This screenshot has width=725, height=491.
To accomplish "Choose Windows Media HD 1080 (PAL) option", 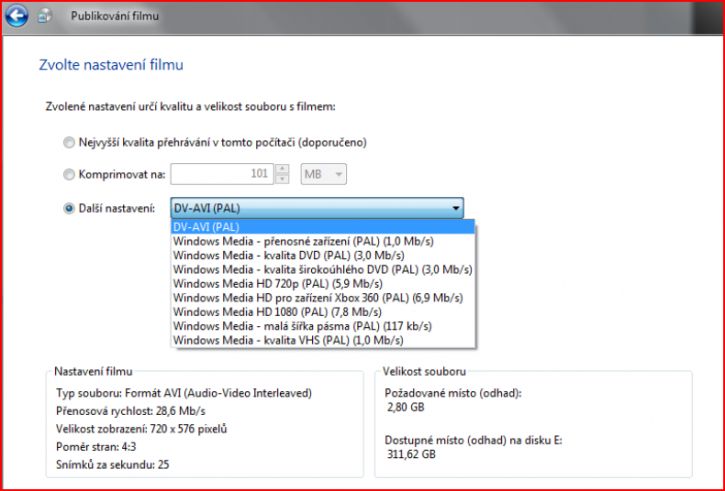I will 323,312.
